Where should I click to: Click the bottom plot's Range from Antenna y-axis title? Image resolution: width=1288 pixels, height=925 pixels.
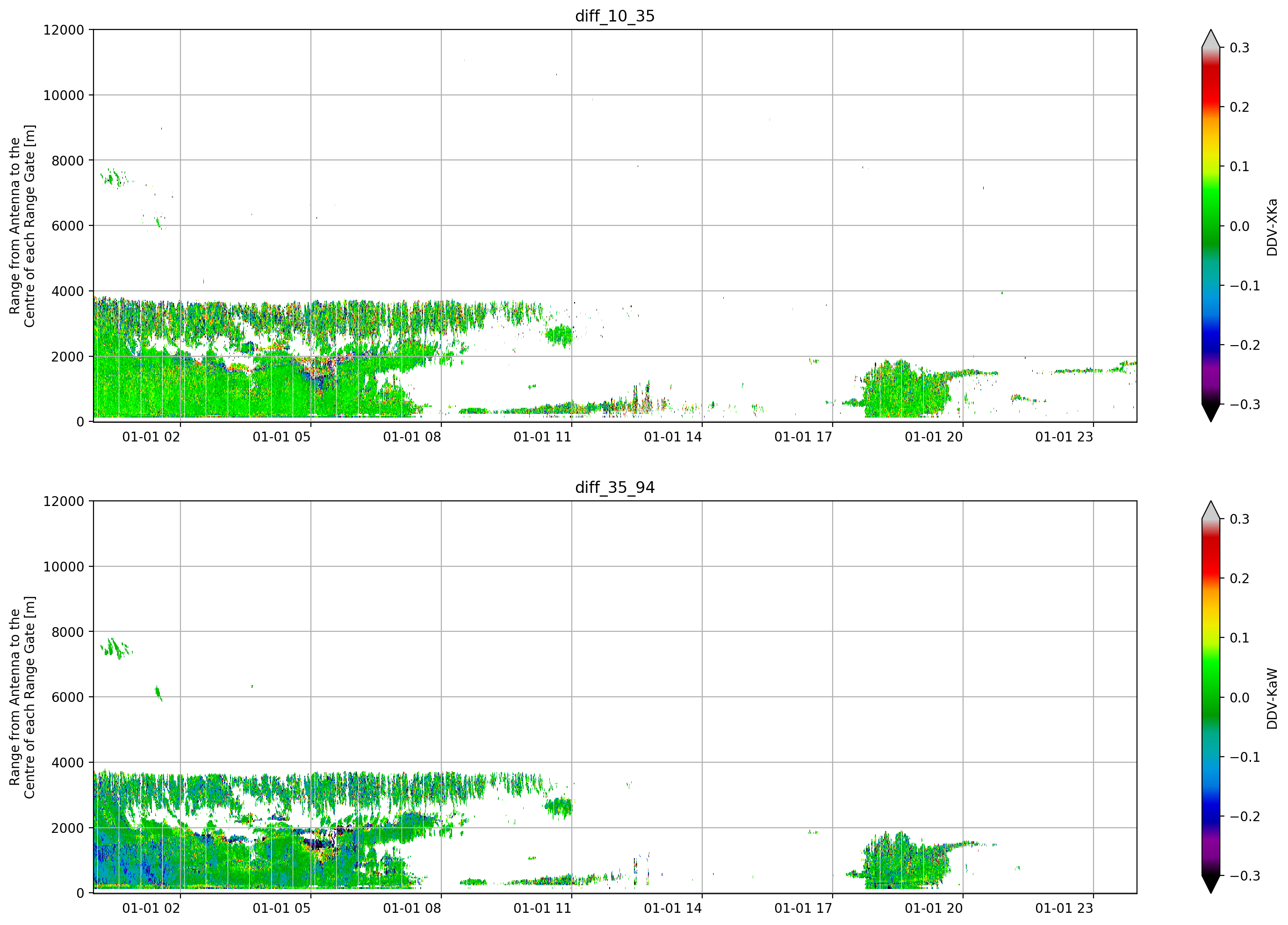pos(22,697)
